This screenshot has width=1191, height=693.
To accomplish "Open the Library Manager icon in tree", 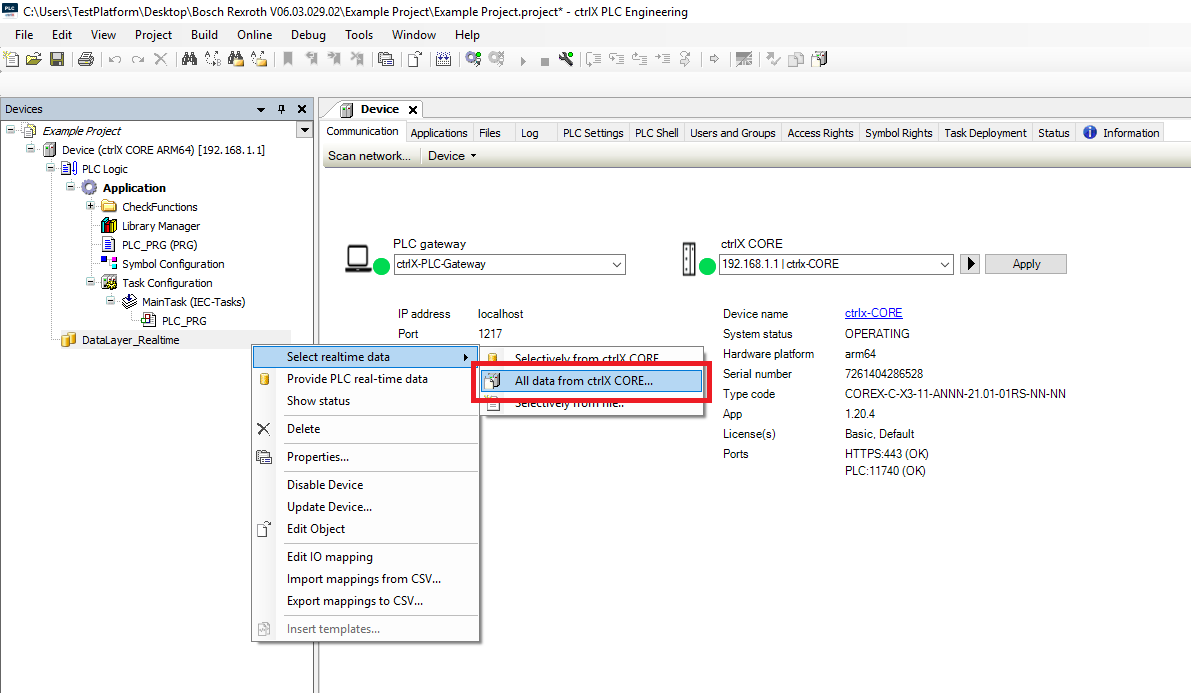I will [x=109, y=226].
